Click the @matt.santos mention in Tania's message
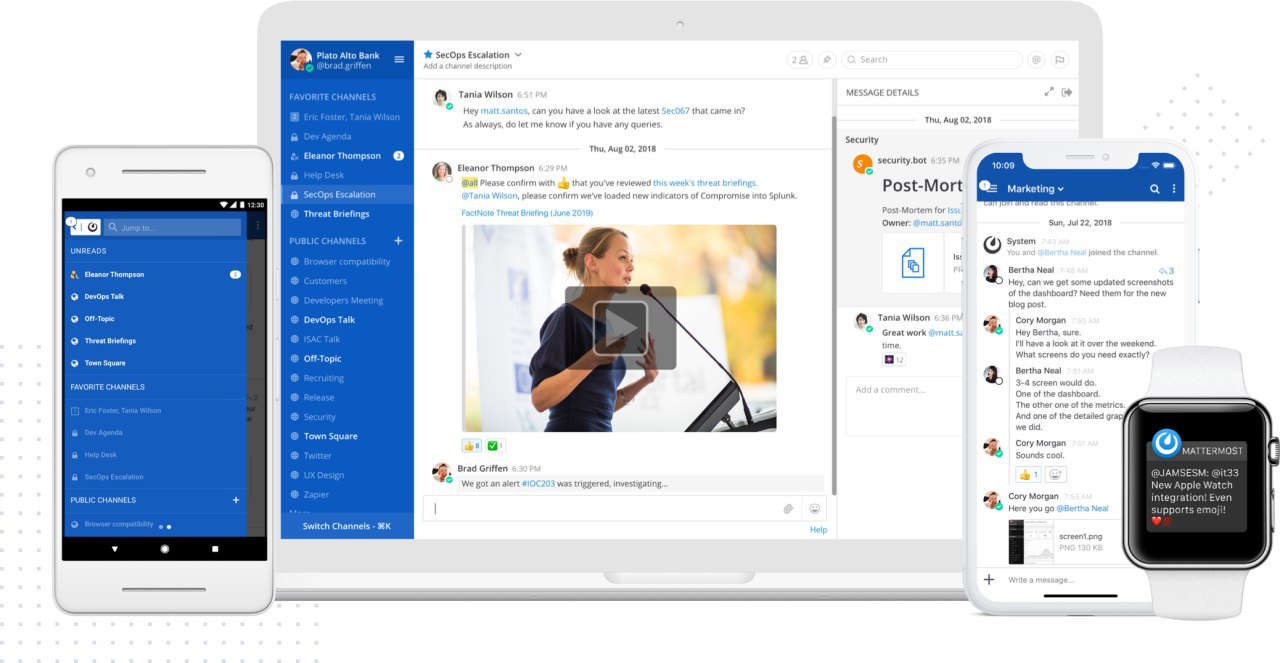Screen dimensions: 1280x663 [504, 111]
